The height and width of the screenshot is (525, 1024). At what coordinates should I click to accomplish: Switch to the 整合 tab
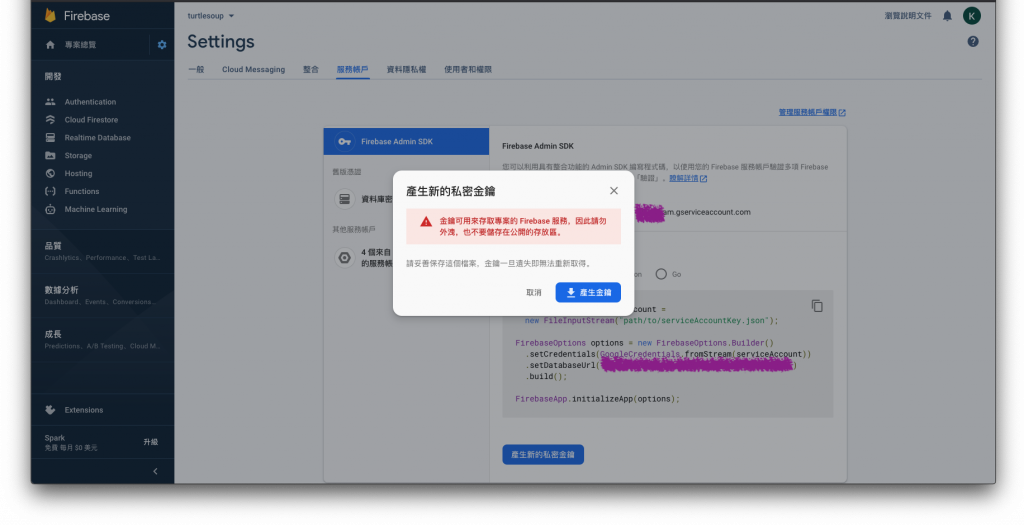pos(311,69)
